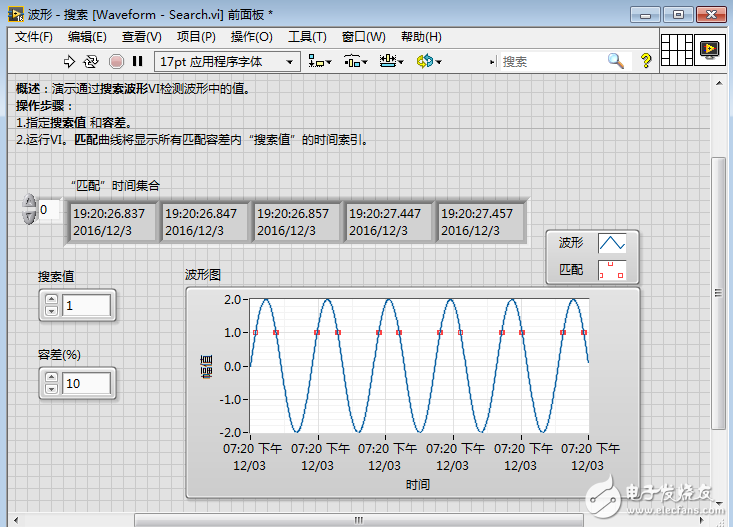Increment the 容差(%) value stepper
This screenshot has height=527, width=733.
coord(51,377)
